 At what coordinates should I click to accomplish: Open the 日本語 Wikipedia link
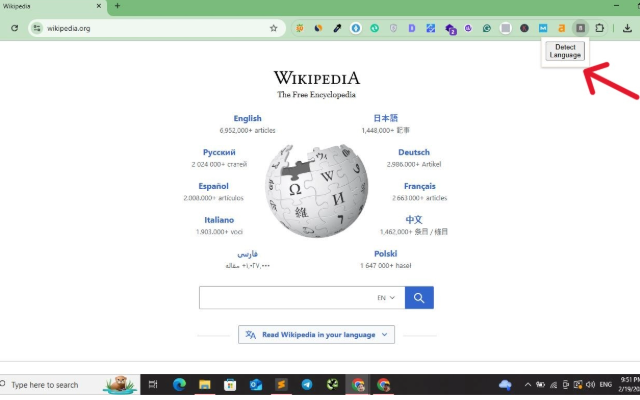pyautogui.click(x=385, y=118)
